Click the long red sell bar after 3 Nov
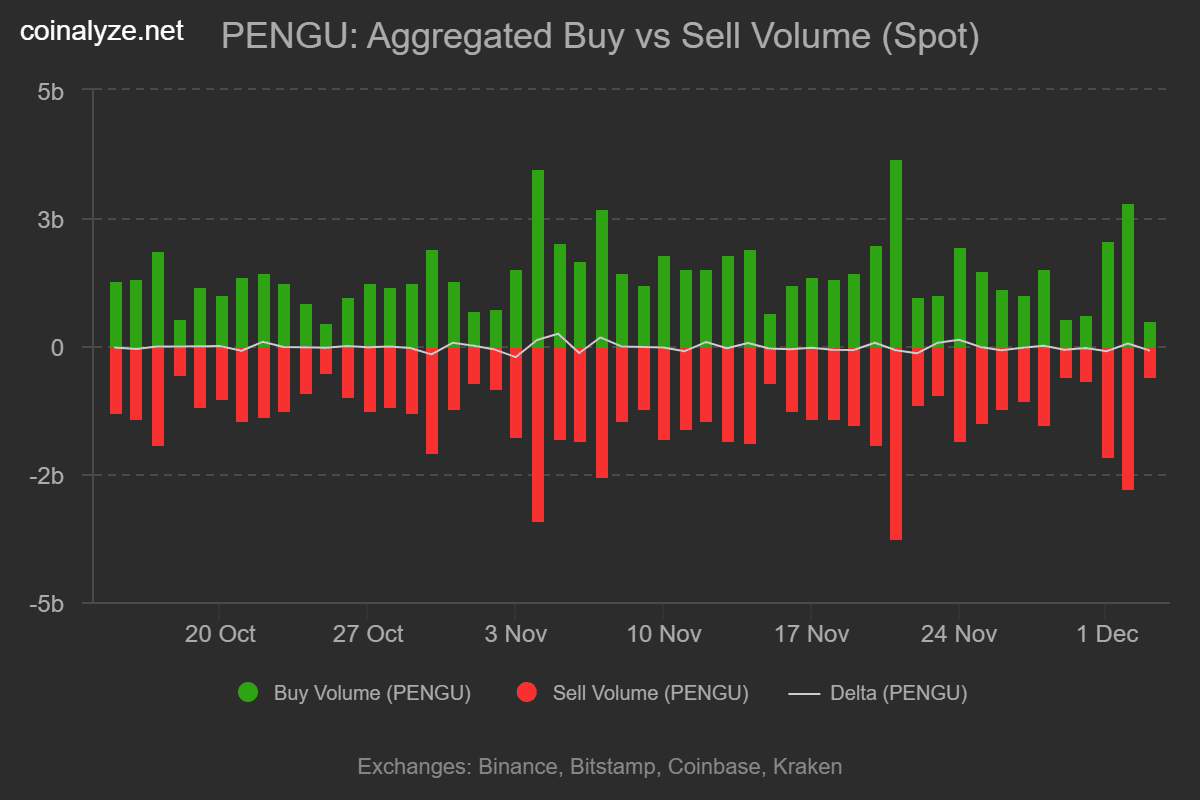 [538, 434]
